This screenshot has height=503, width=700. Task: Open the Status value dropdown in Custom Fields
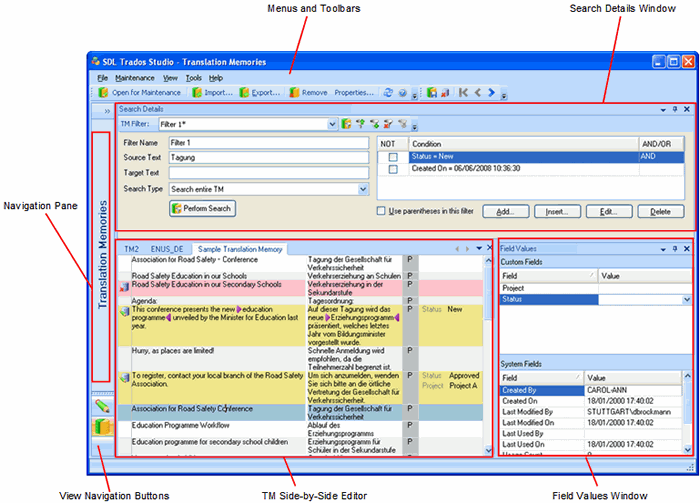point(687,299)
